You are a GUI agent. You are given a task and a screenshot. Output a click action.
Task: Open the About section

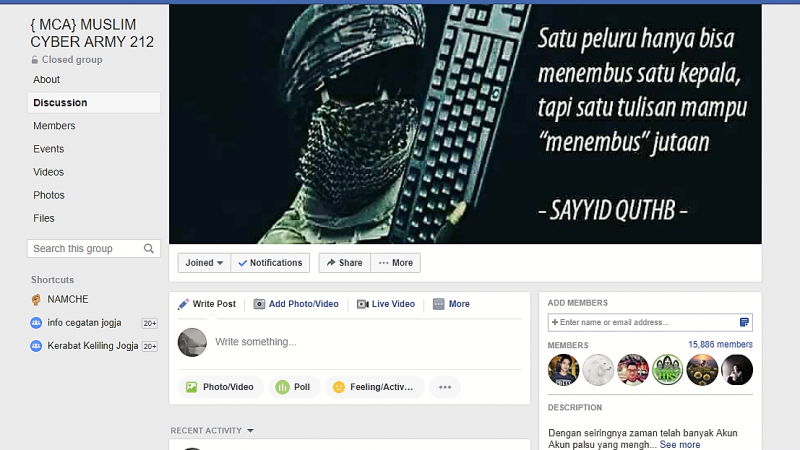coord(46,80)
